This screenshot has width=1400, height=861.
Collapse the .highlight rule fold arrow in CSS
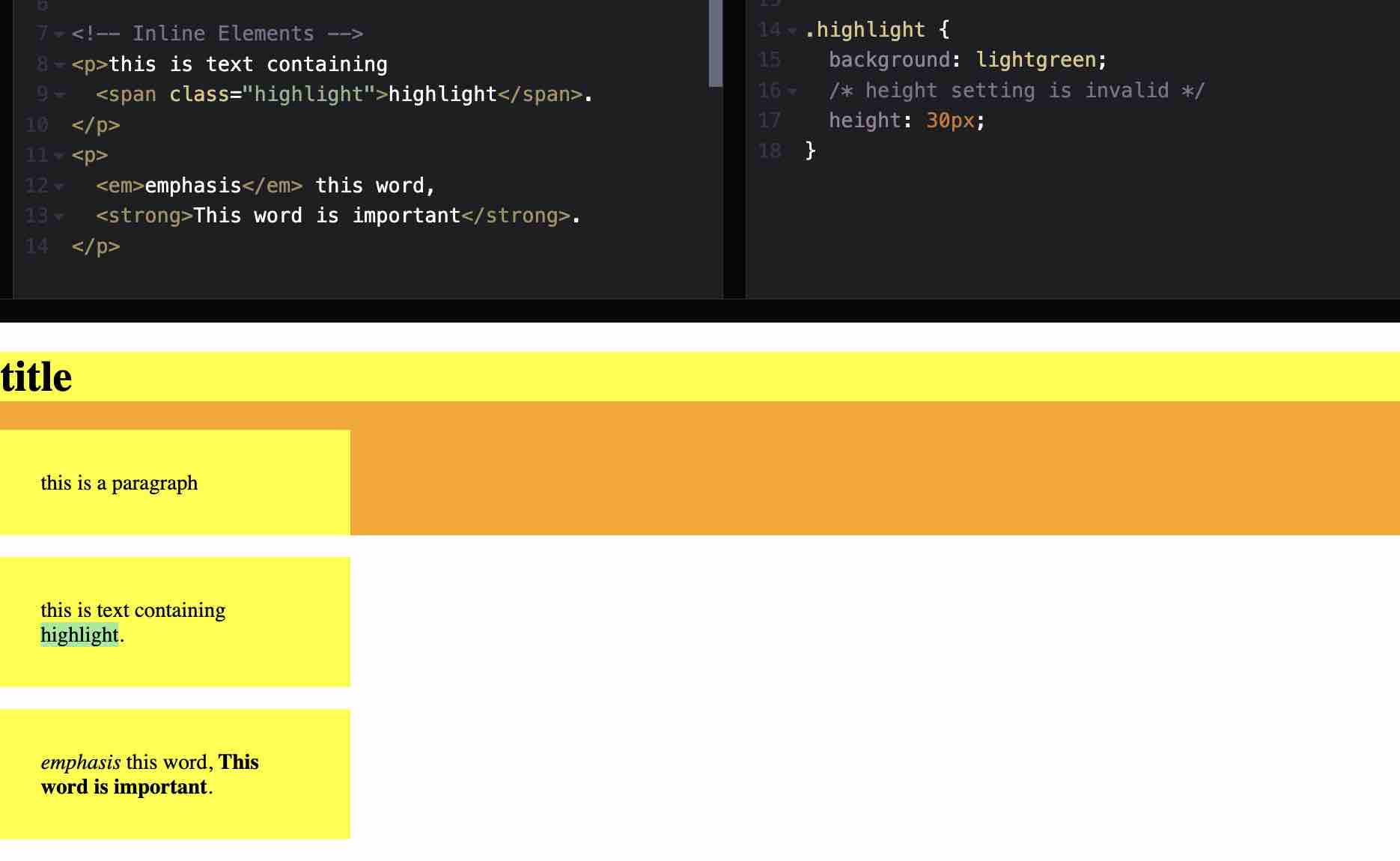[x=792, y=31]
